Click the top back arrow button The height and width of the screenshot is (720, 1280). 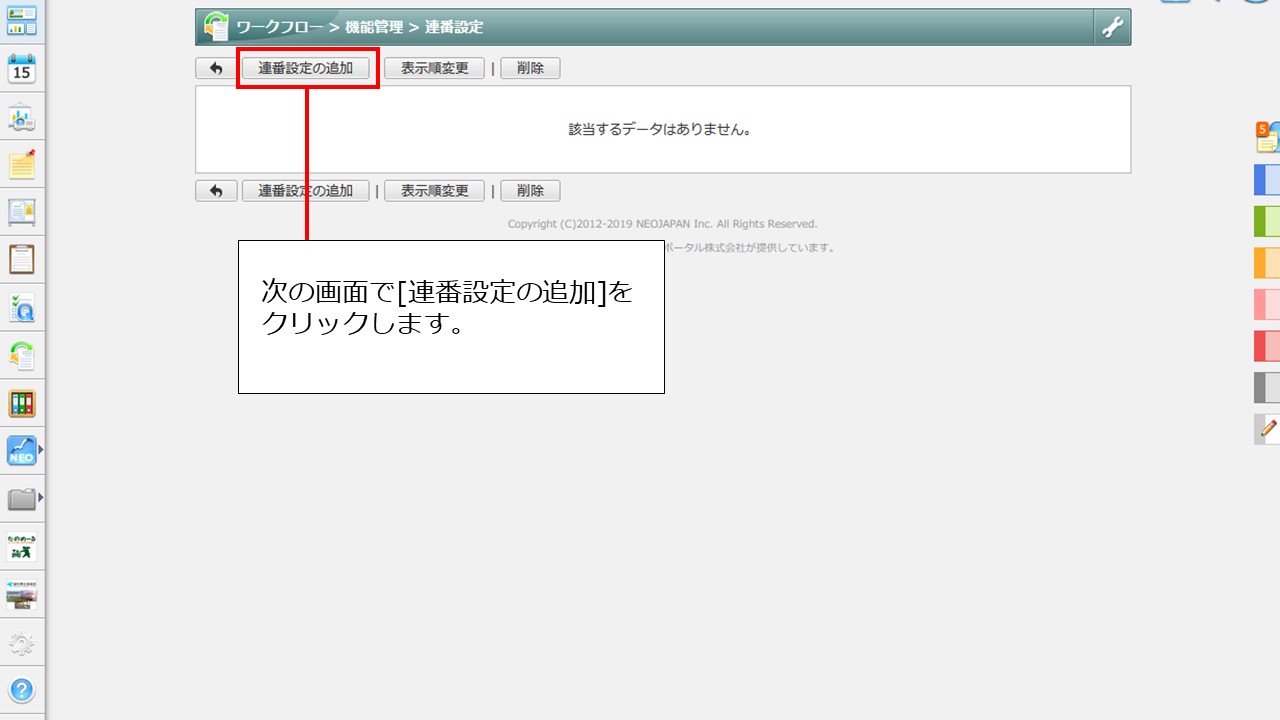click(x=216, y=68)
